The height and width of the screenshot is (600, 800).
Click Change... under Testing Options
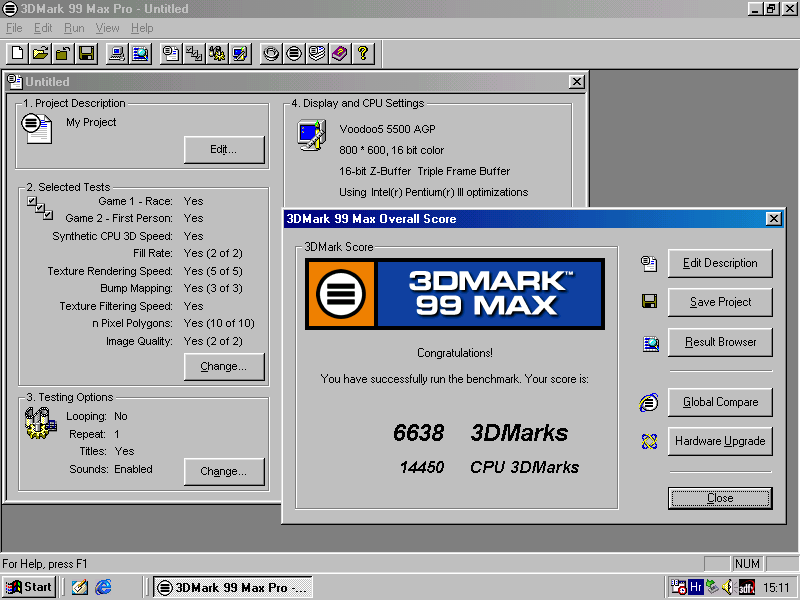(224, 471)
